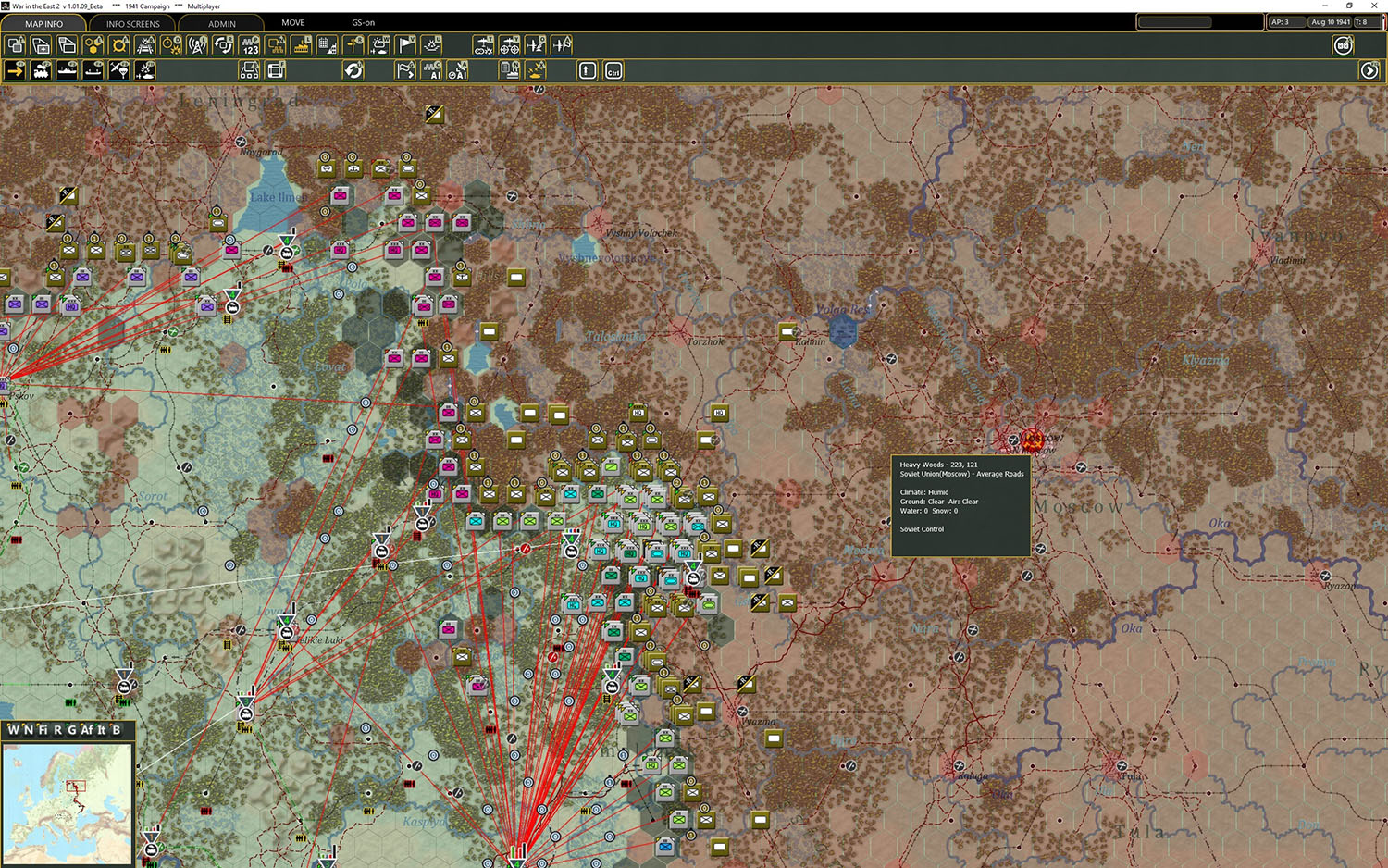Image resolution: width=1388 pixels, height=868 pixels.
Task: Switch to the MAP INFO tab
Action: pyautogui.click(x=44, y=23)
